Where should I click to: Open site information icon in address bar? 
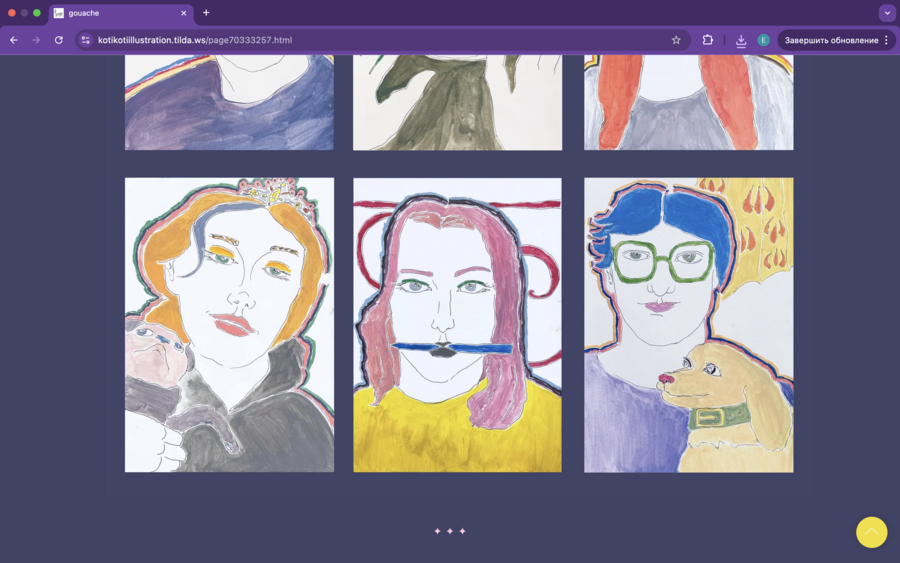[86, 40]
